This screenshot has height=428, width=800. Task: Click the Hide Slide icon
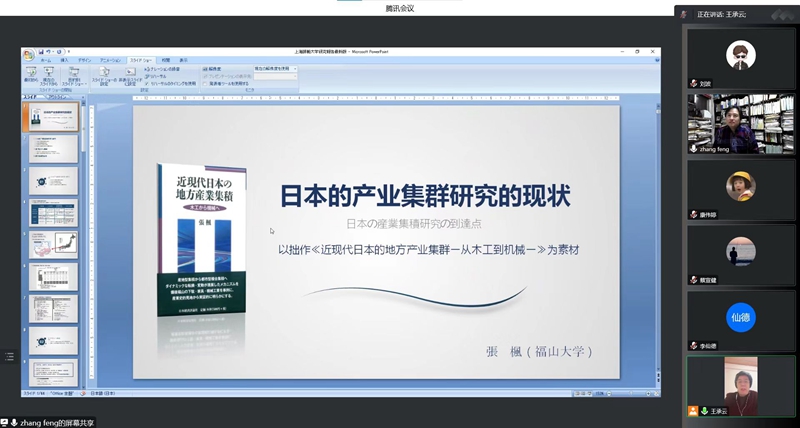pos(129,73)
